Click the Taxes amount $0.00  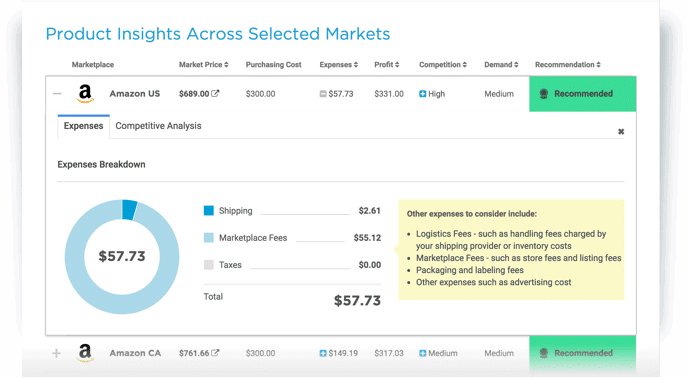pyautogui.click(x=370, y=265)
